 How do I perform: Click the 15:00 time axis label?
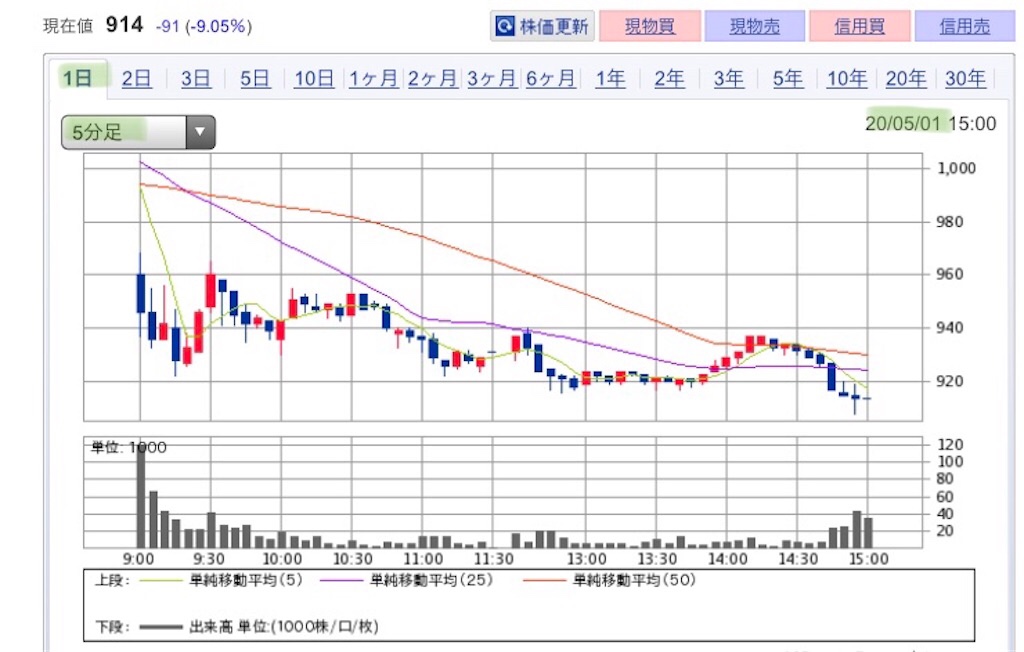869,559
